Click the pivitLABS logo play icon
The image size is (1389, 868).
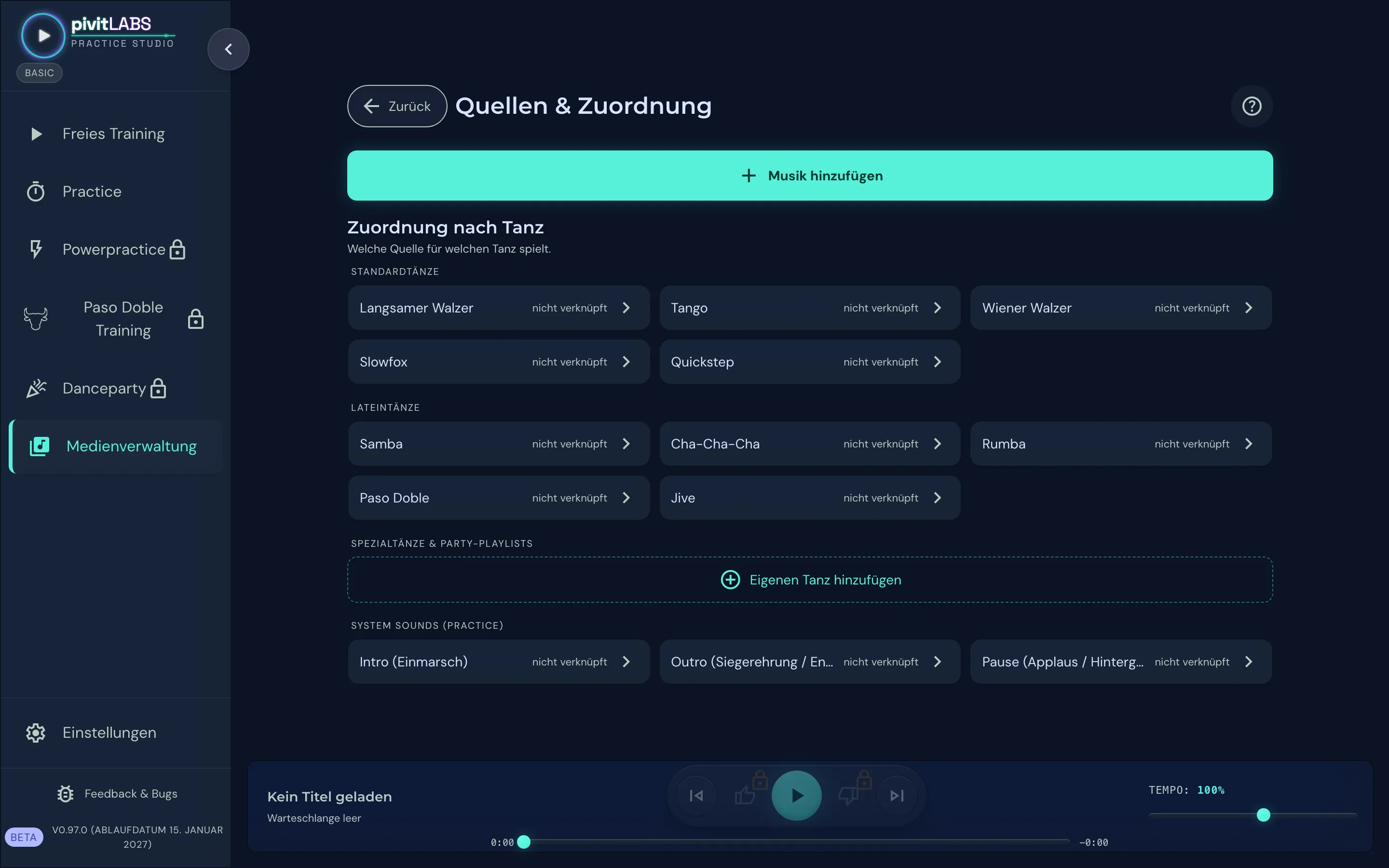(43, 36)
